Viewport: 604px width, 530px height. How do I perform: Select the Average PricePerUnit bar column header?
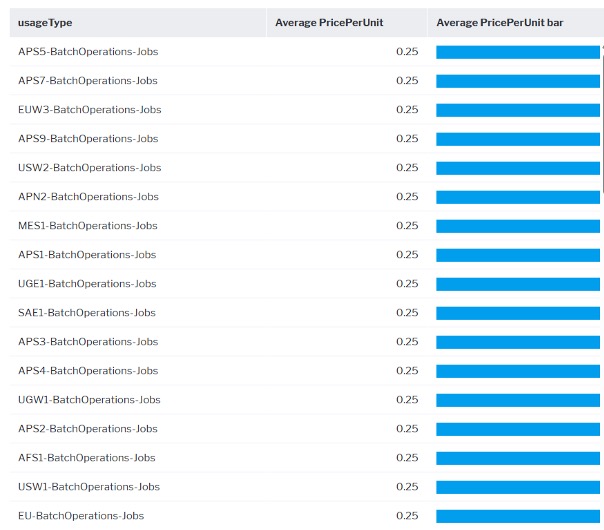tap(499, 22)
